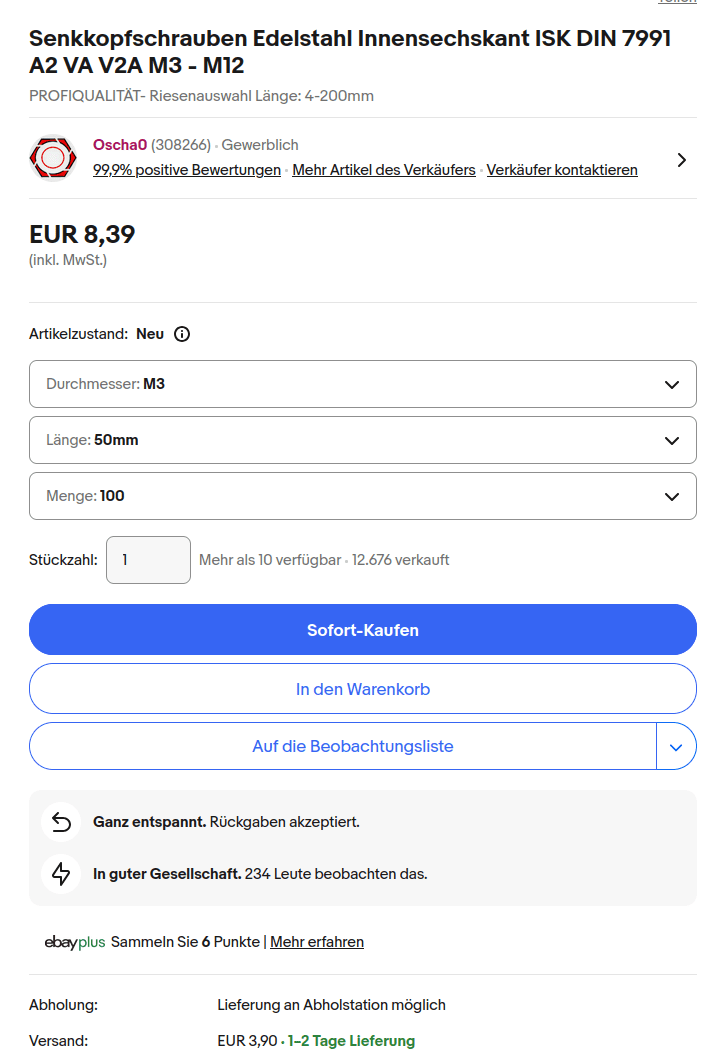
Task: Click the chevron arrow beside seller info
Action: pyautogui.click(x=681, y=159)
